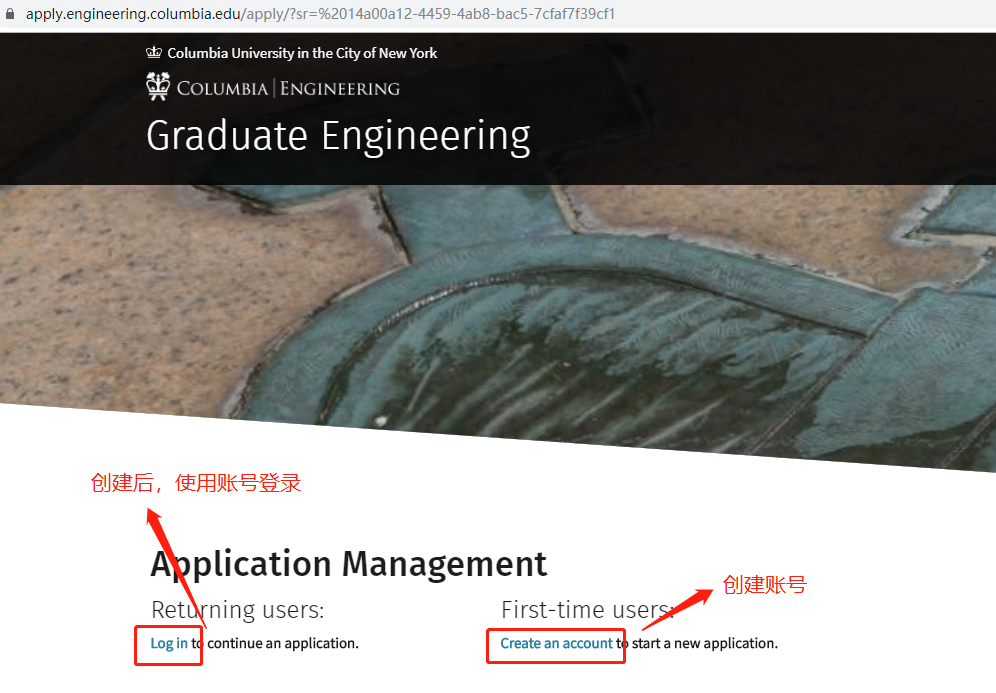Click the First-time users heading
This screenshot has width=996, height=693.
point(588,610)
